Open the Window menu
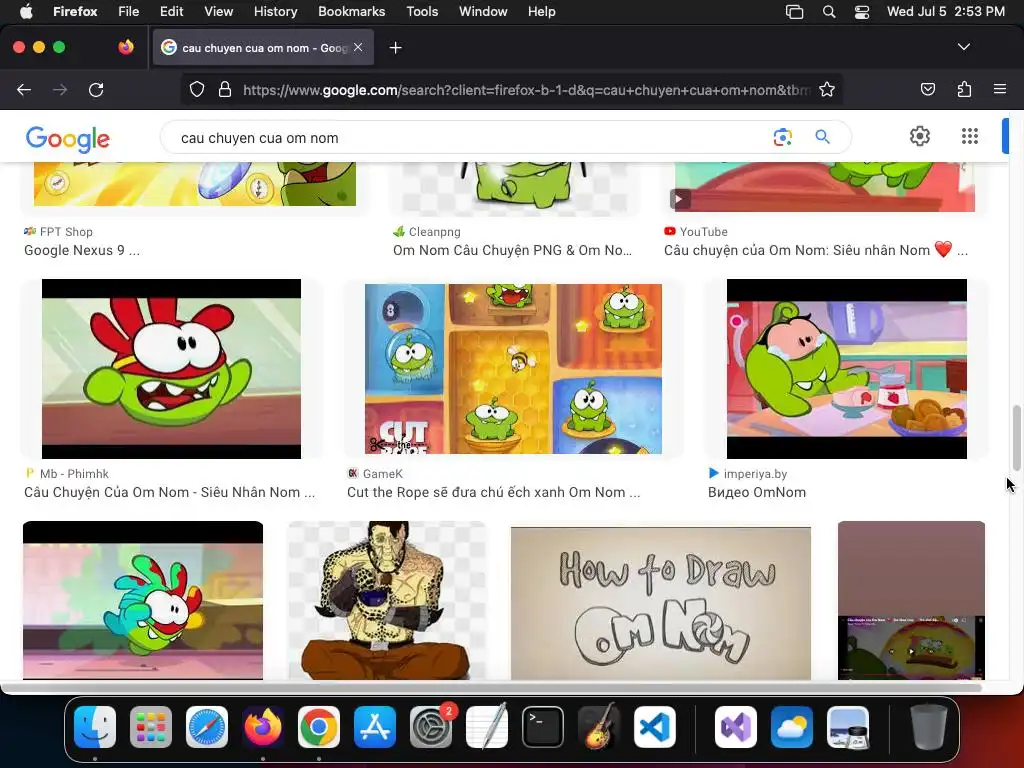Image resolution: width=1024 pixels, height=768 pixels. point(483,11)
